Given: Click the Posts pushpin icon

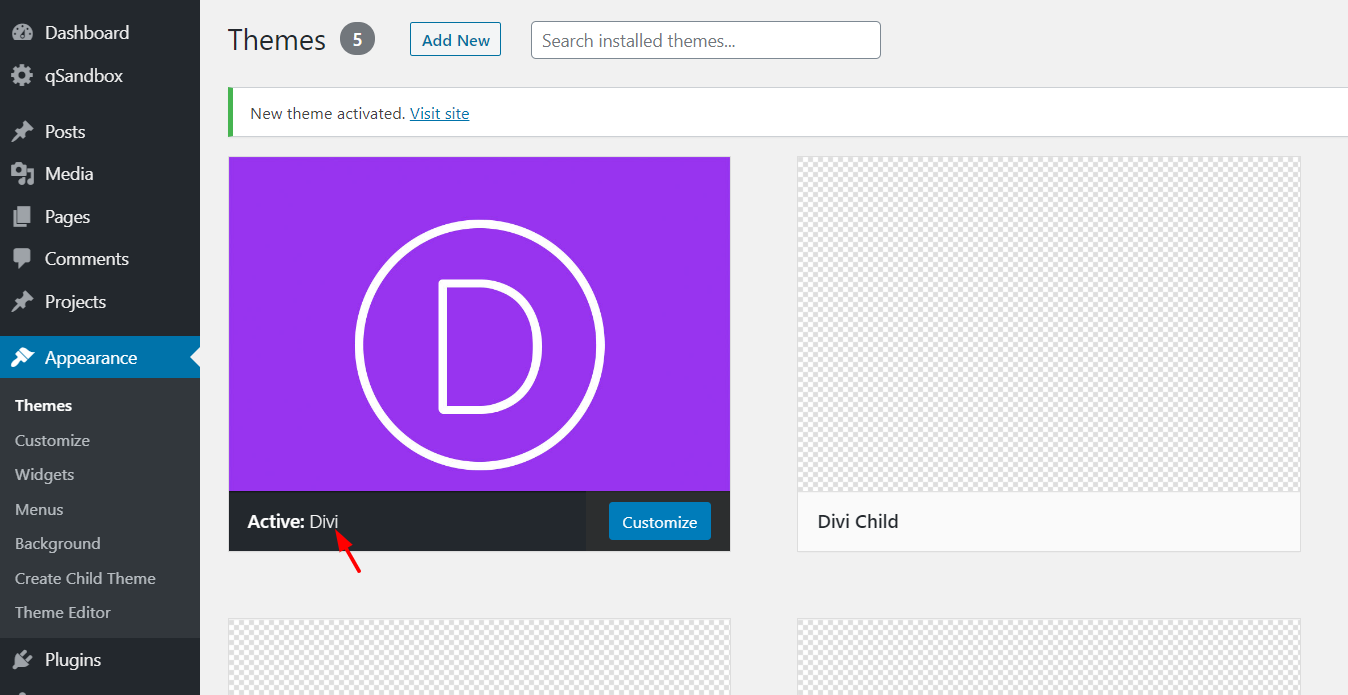Looking at the screenshot, I should pos(22,131).
